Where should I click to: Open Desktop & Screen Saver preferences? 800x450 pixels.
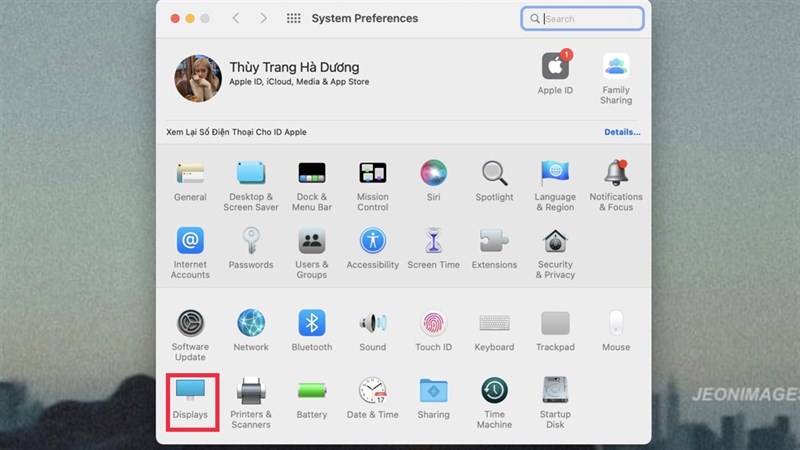tap(251, 186)
